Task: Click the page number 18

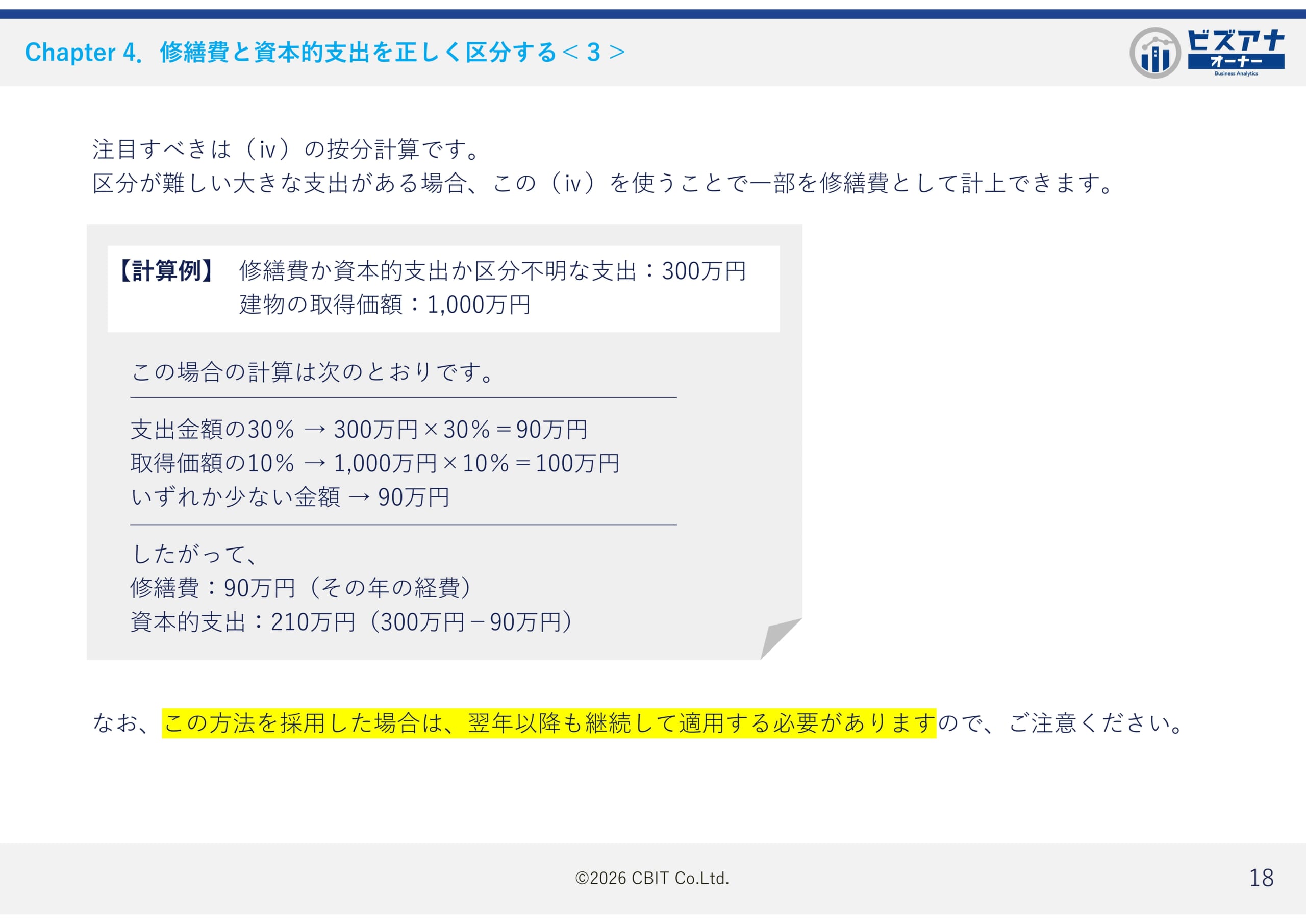Action: (1261, 878)
